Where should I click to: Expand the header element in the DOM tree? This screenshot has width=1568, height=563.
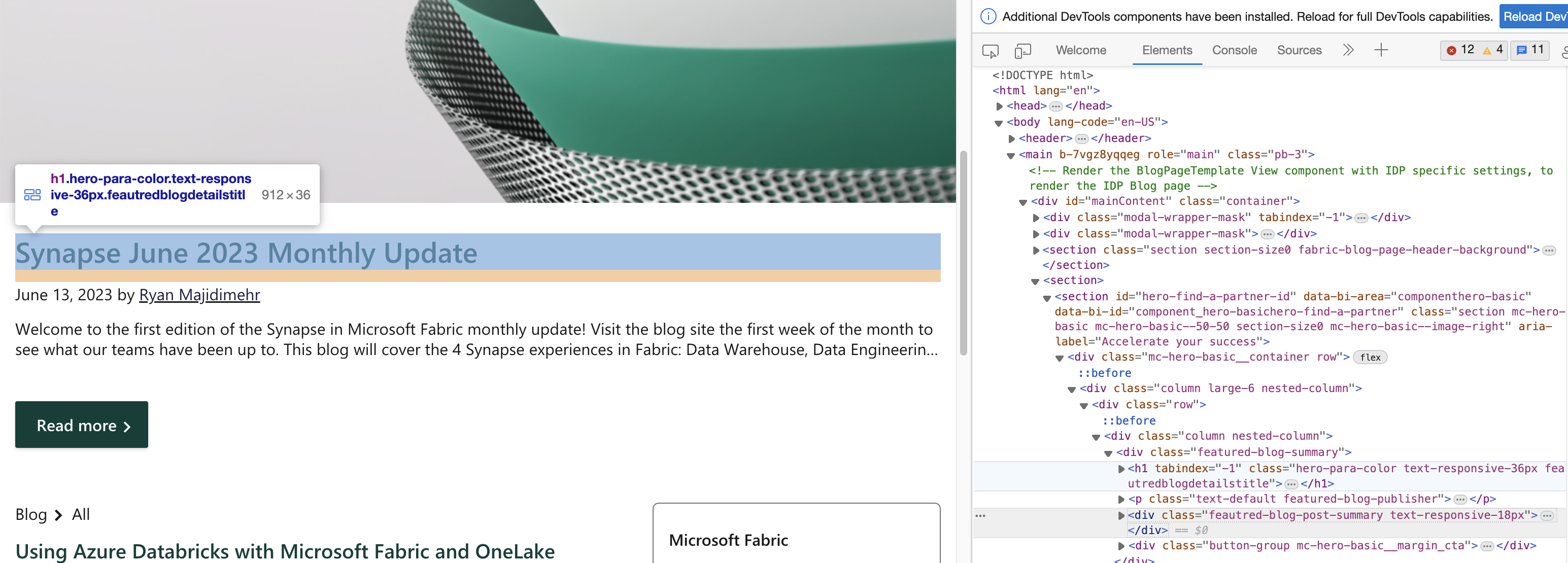pos(1012,138)
